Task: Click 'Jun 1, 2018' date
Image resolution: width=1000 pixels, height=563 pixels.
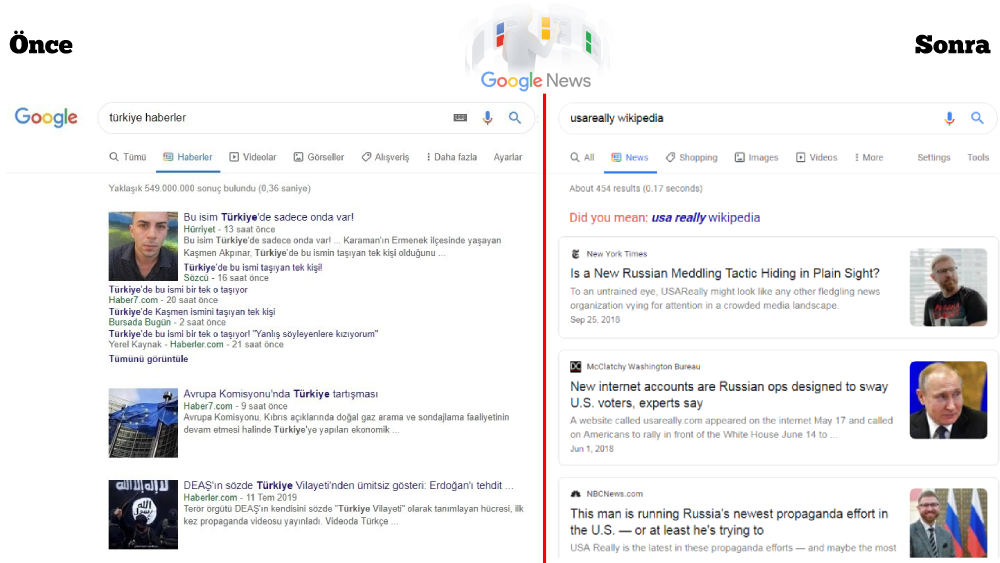Action: 591,449
